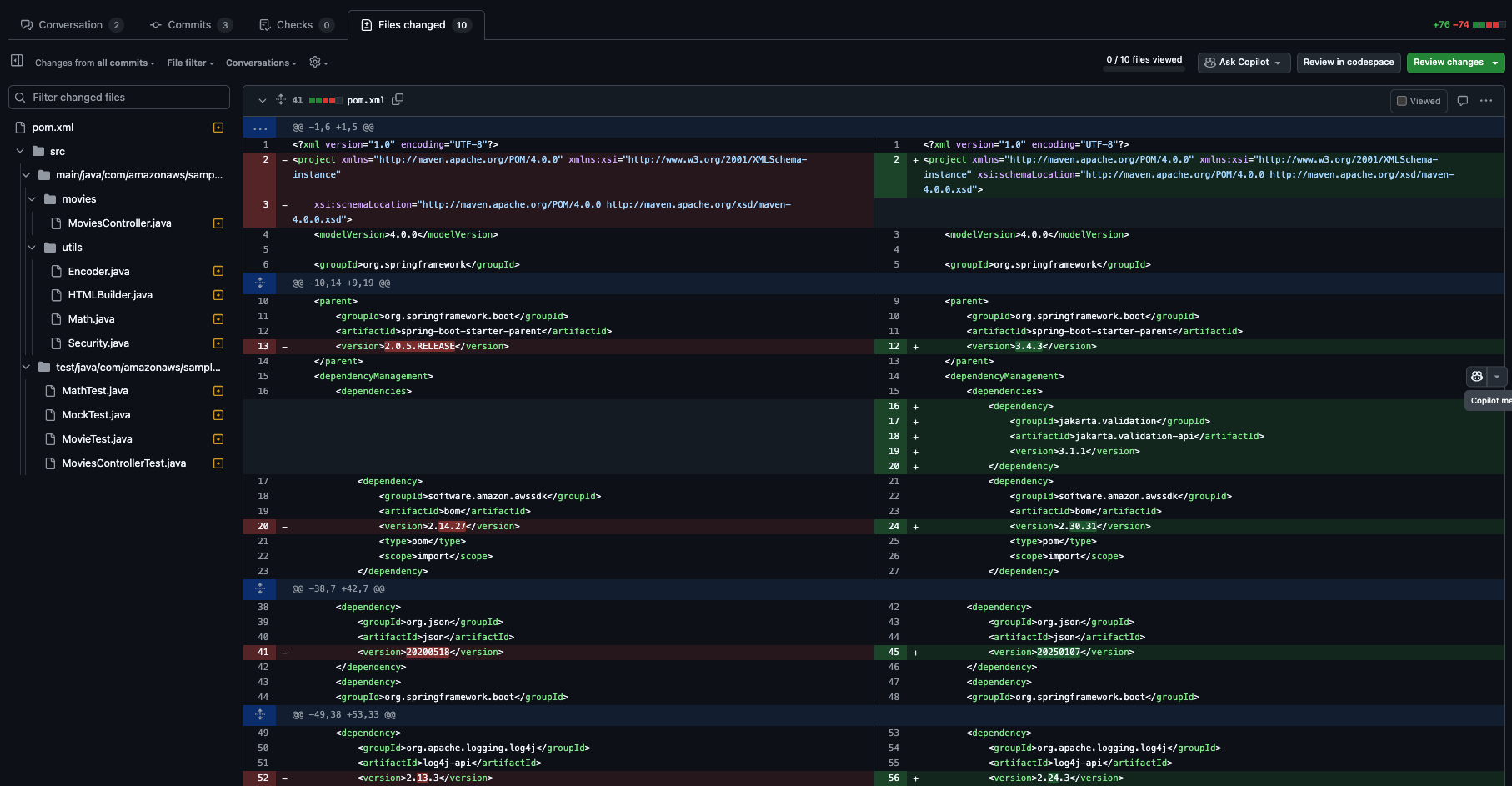Copy the pom.xml file path
The image size is (1512, 786).
[x=398, y=100]
